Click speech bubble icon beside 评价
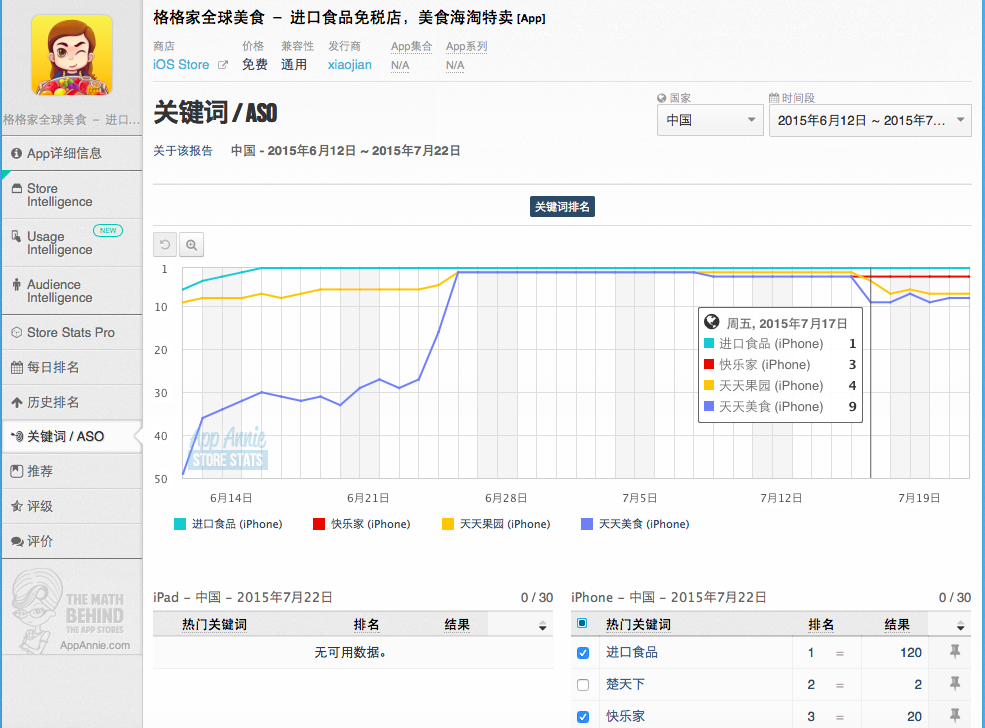The width and height of the screenshot is (985, 728). click(17, 541)
